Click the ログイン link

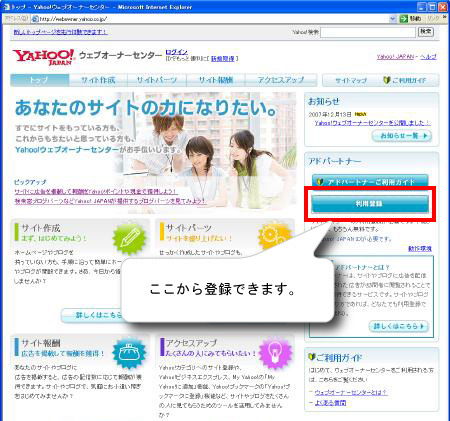pos(177,52)
